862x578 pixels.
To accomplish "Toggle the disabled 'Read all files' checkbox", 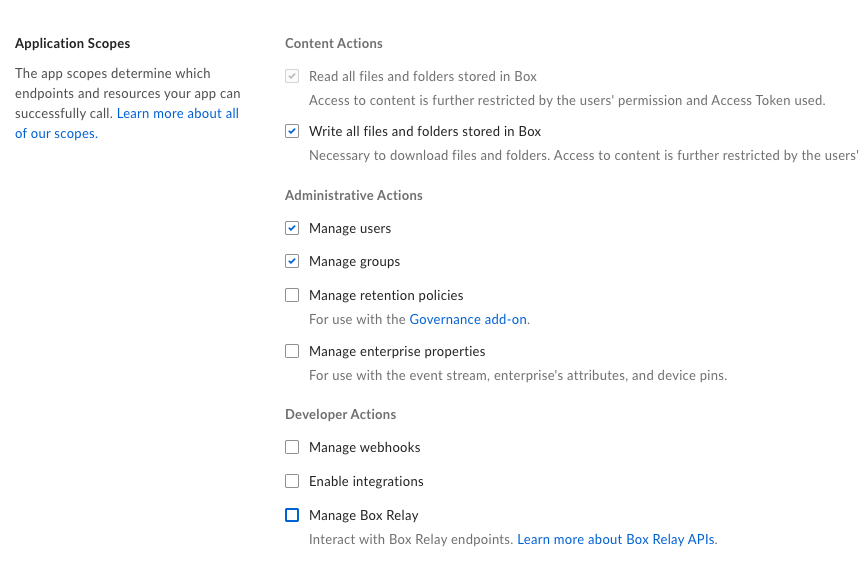I will click(x=292, y=76).
